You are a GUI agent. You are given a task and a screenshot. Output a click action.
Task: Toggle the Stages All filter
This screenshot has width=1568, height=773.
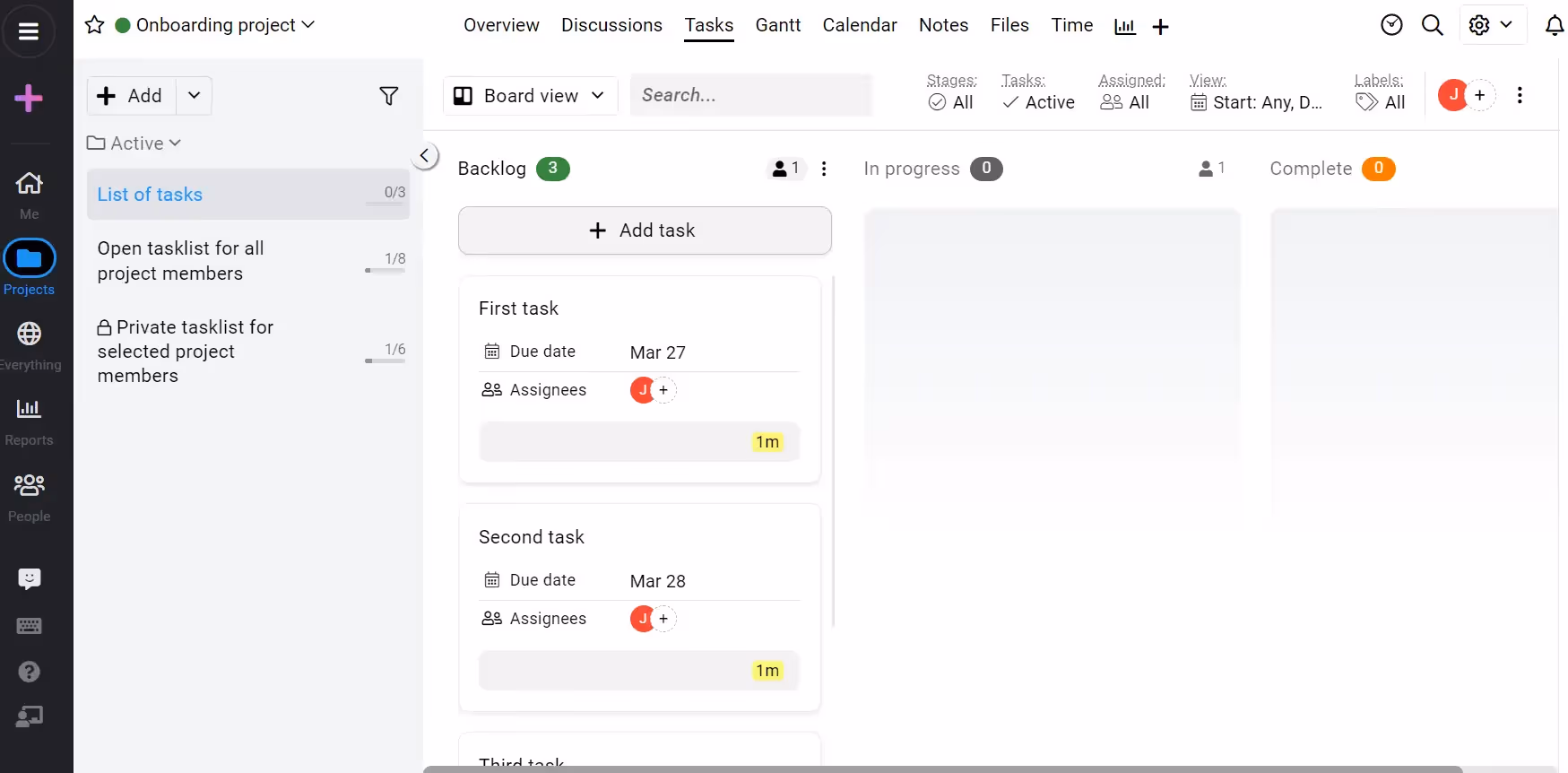point(951,102)
